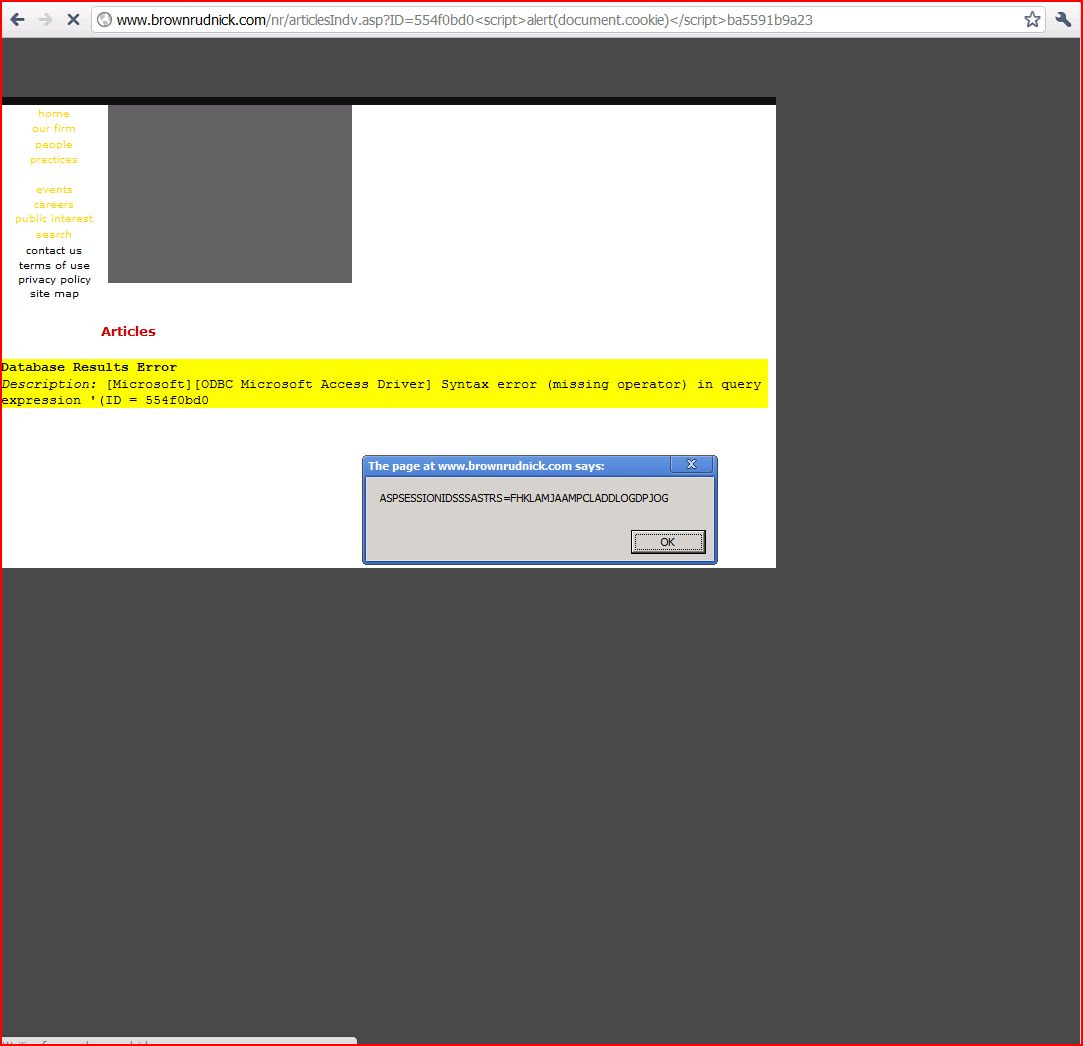Image resolution: width=1083 pixels, height=1046 pixels.
Task: Open the public interest link
Action: point(54,218)
